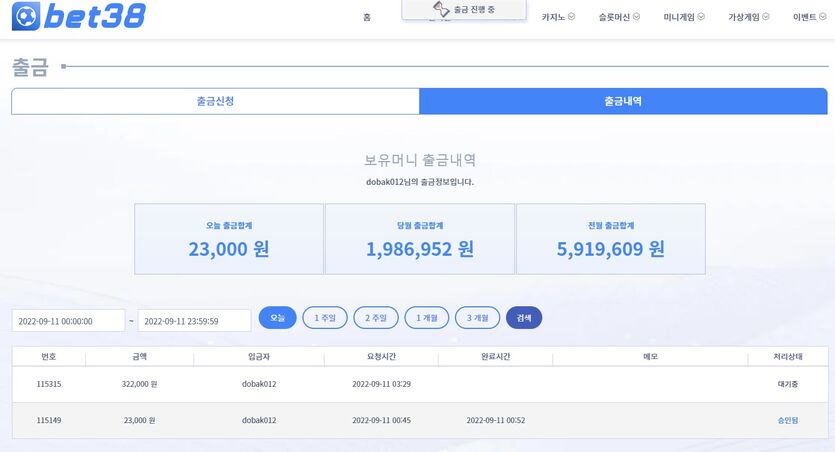The image size is (835, 452).
Task: Expand the 슬롯머신 dropdown arrow
Action: 636,17
